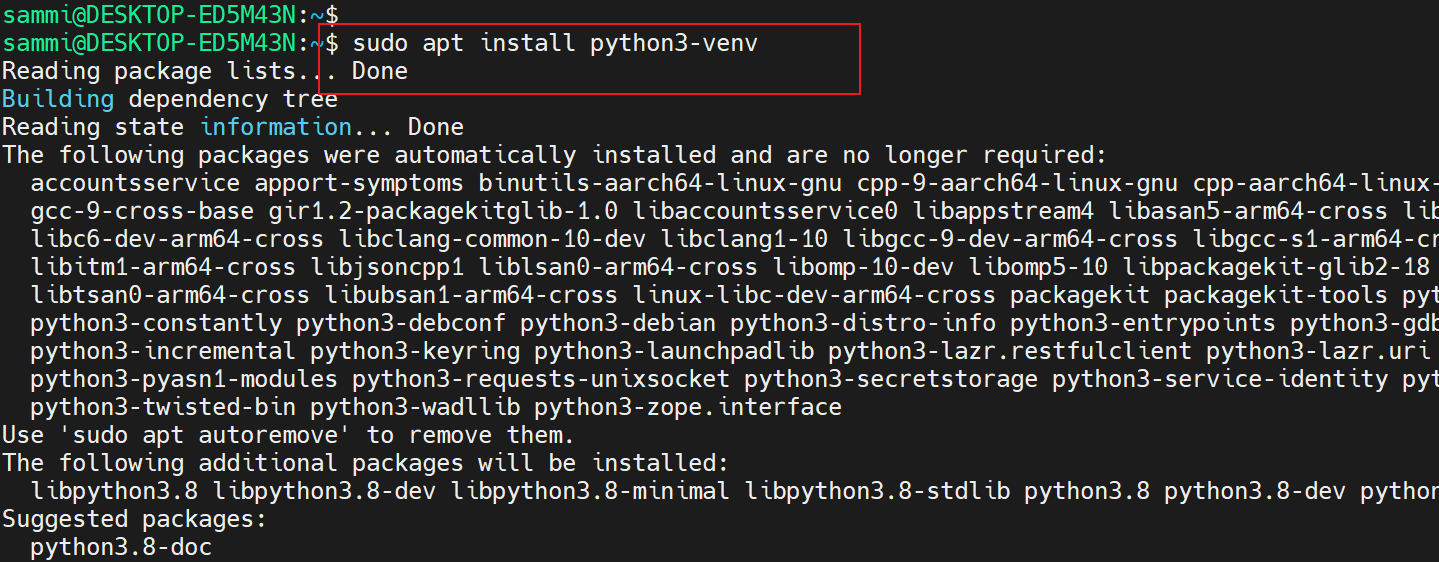
Task: Click 'python3-twisted-bin' package name
Action: (x=163, y=407)
